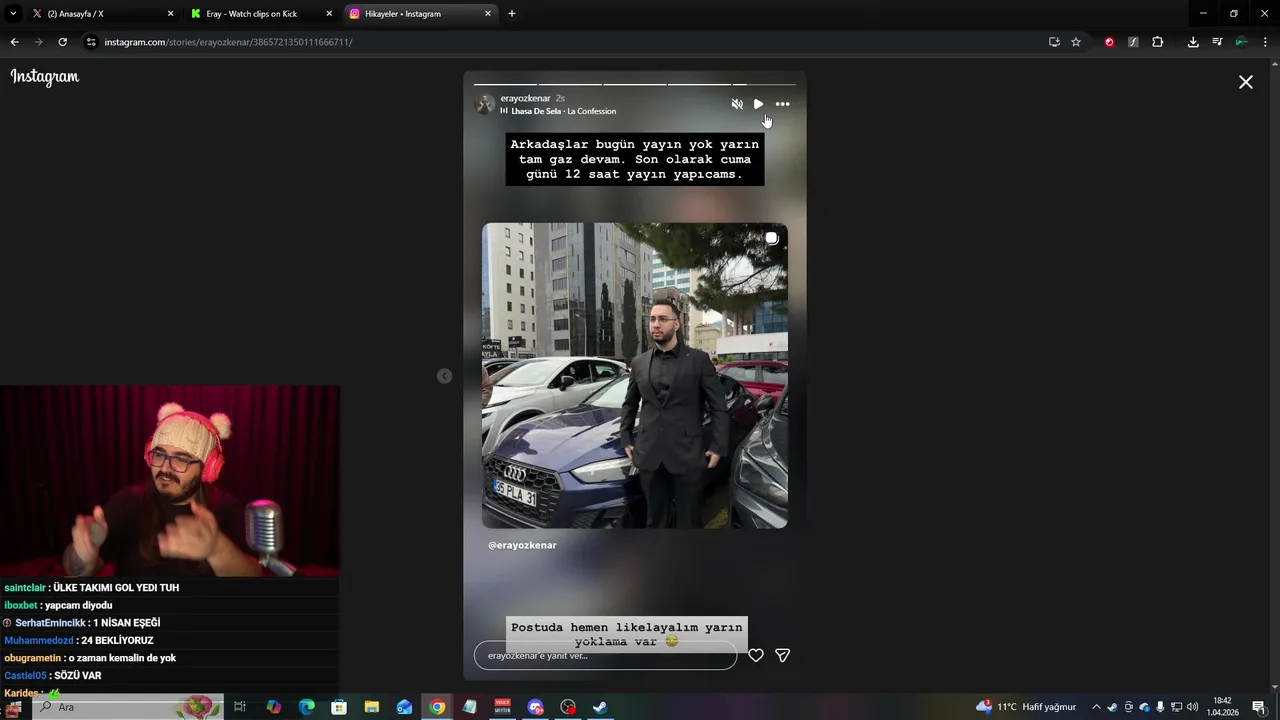1280x720 pixels.
Task: Open the tab search dropdown
Action: pyautogui.click(x=13, y=14)
